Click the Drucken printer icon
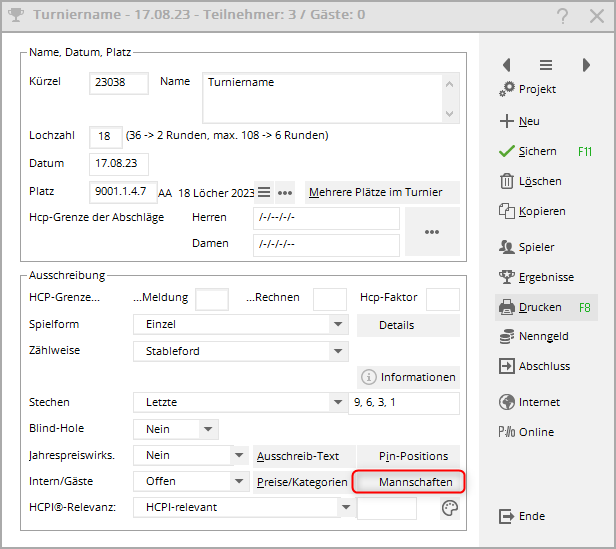Image resolution: width=616 pixels, height=549 pixels. point(506,307)
